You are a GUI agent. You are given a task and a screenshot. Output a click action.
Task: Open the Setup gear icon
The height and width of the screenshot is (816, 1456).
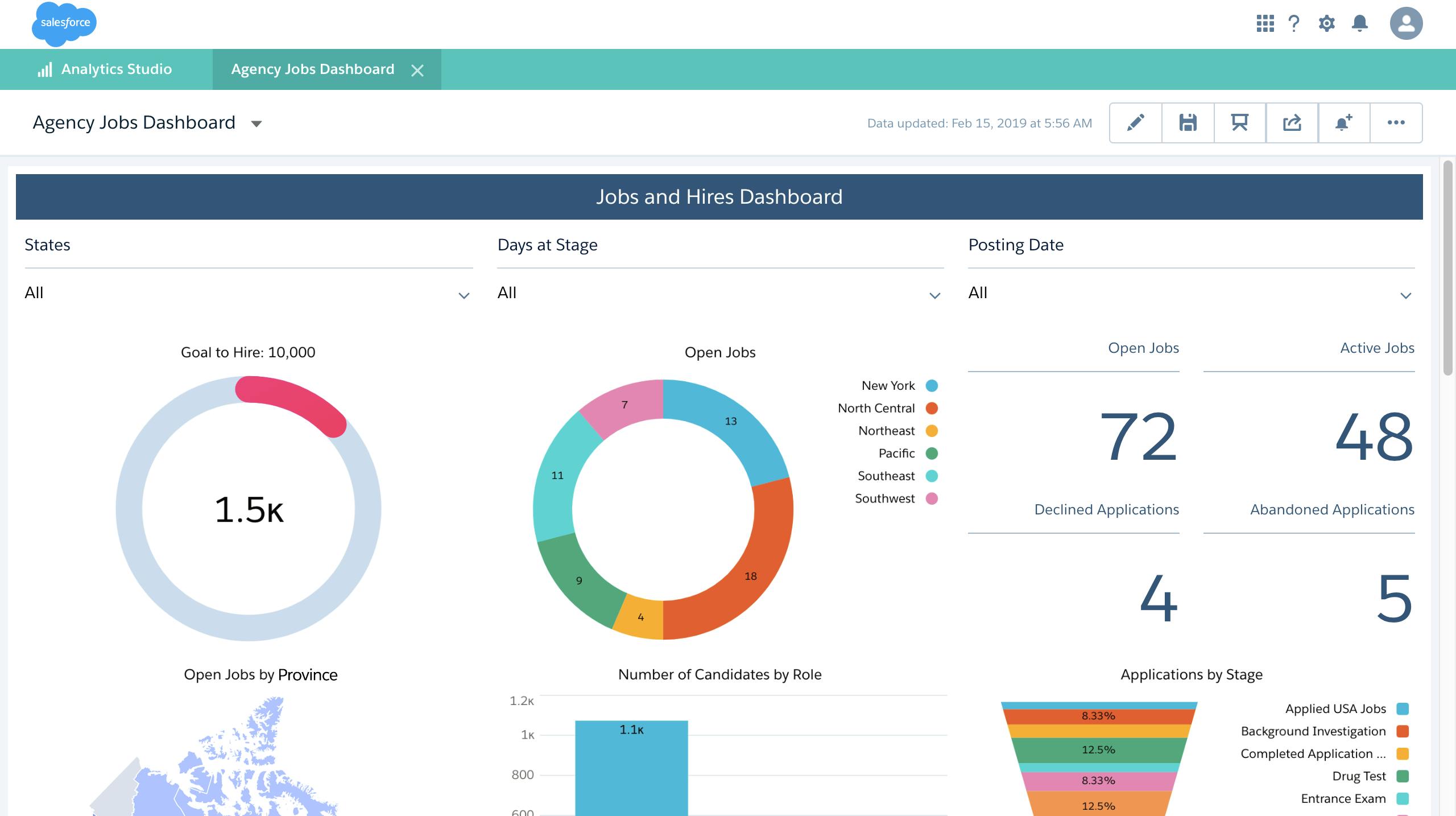pos(1326,23)
